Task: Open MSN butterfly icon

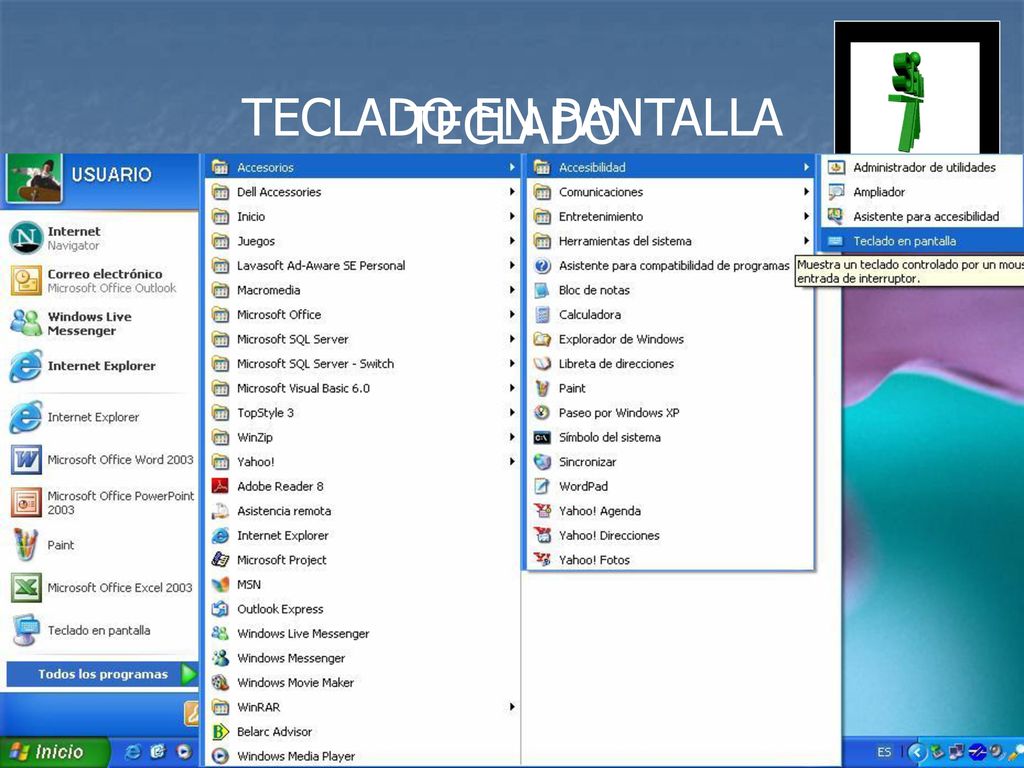Action: click(220, 584)
